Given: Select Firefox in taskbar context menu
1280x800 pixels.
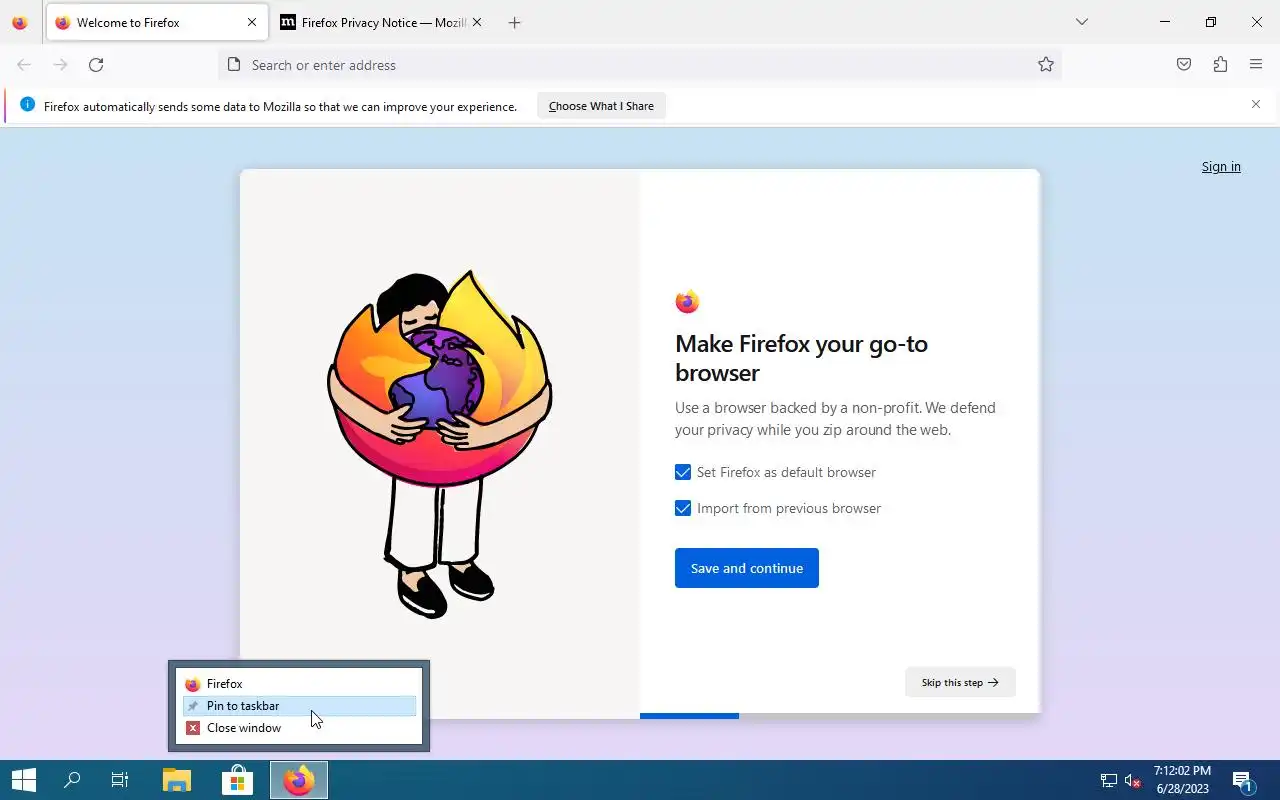Looking at the screenshot, I should 299,684.
